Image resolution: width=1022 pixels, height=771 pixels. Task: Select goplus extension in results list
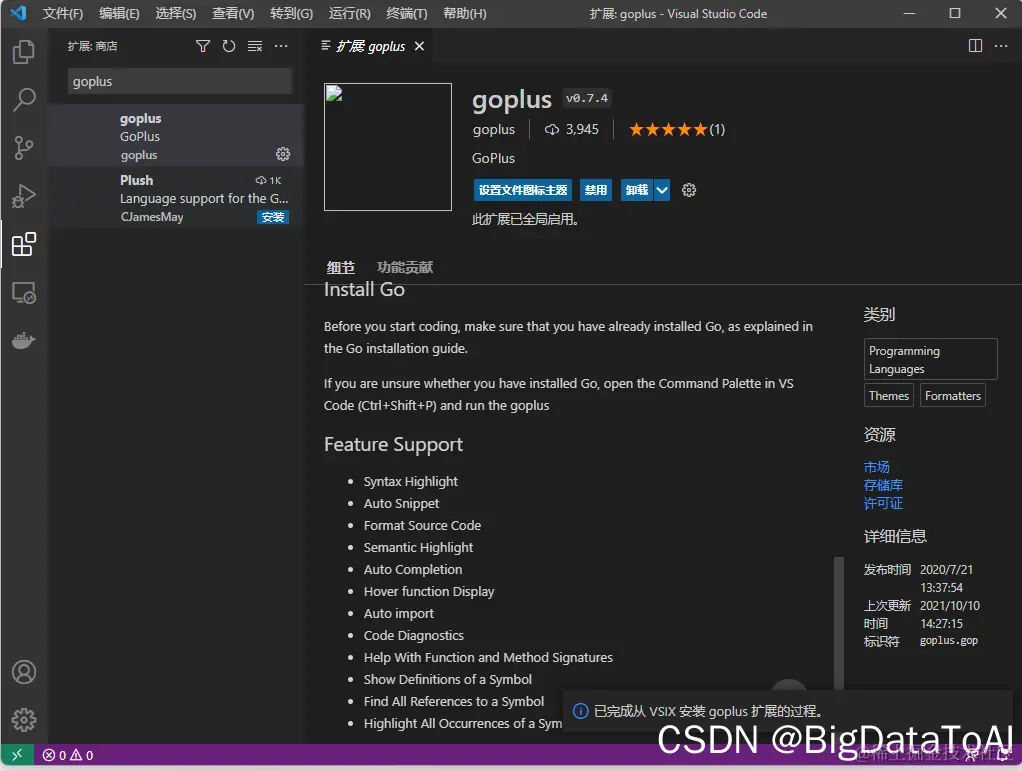coord(176,136)
